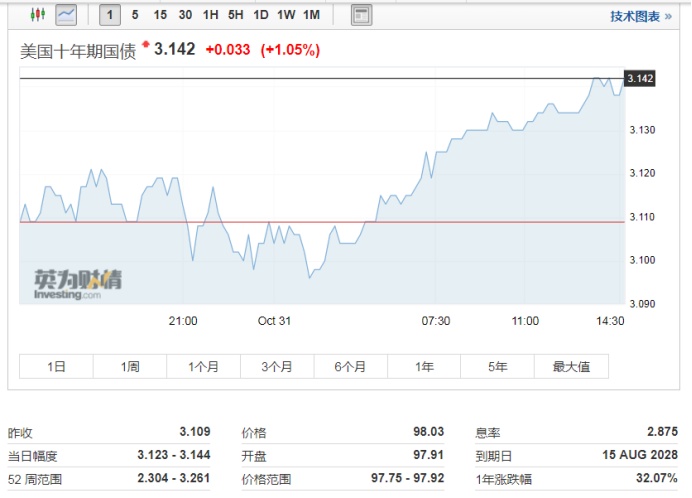Select the 1D chart interval

261,15
